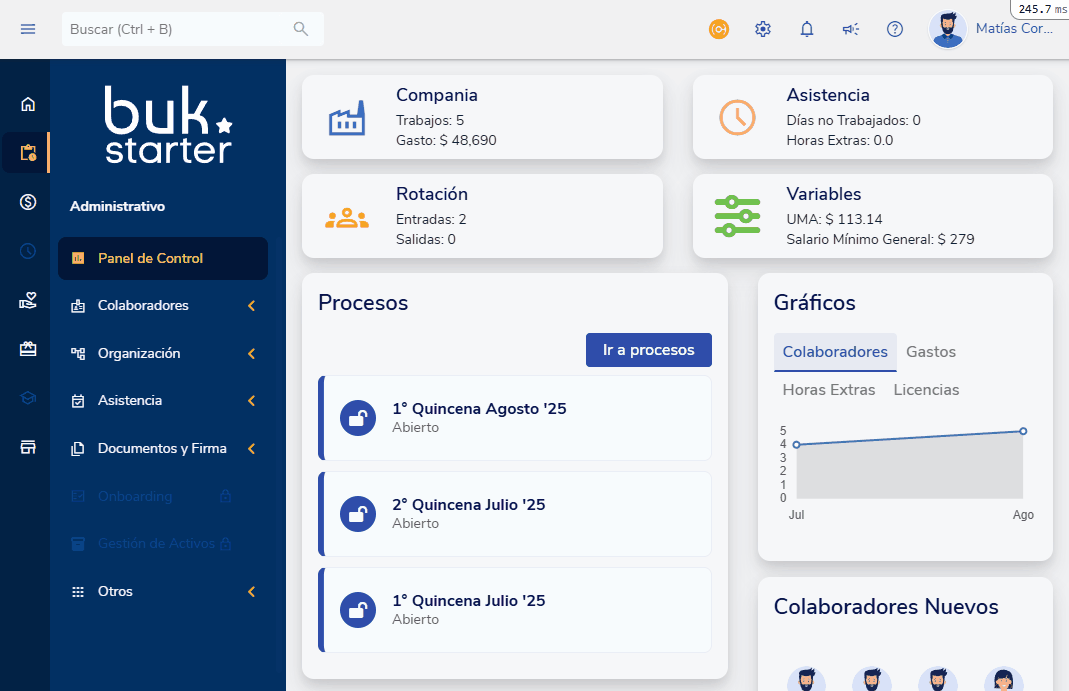
Task: Open the settings gear icon
Action: (x=763, y=29)
